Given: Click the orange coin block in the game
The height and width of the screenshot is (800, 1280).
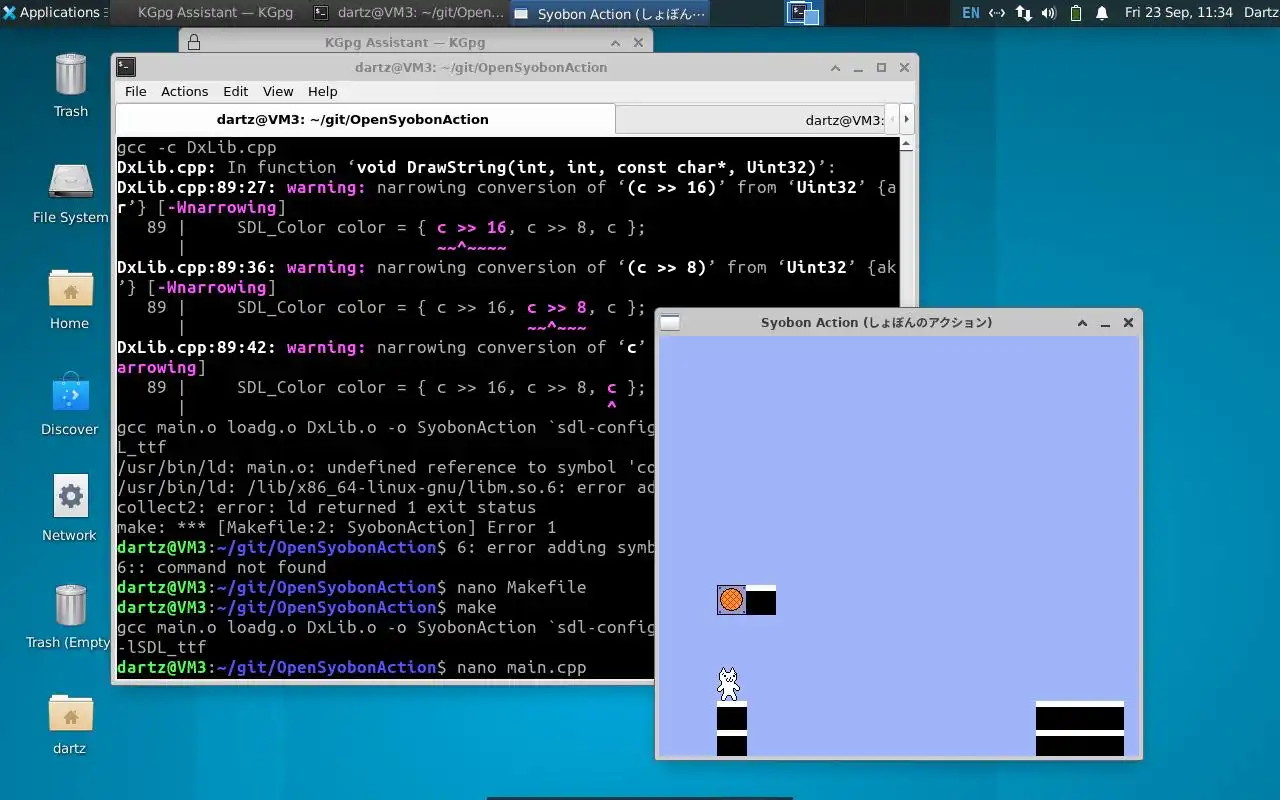Looking at the screenshot, I should coord(731,600).
